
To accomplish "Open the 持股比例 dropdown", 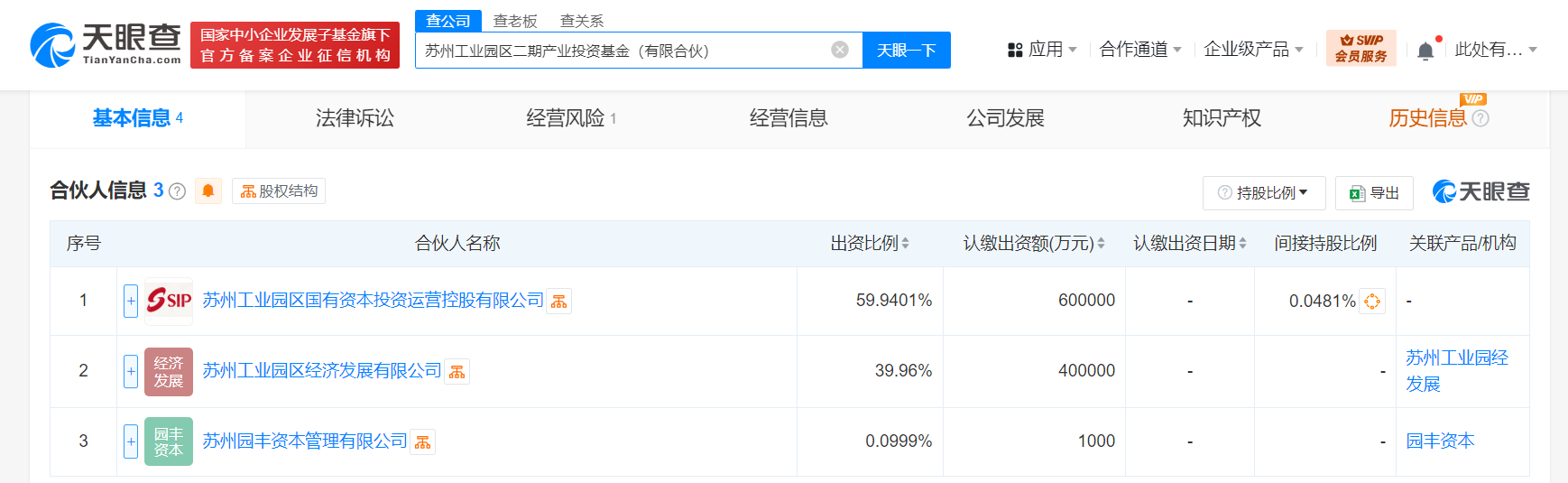I will pos(1264,192).
